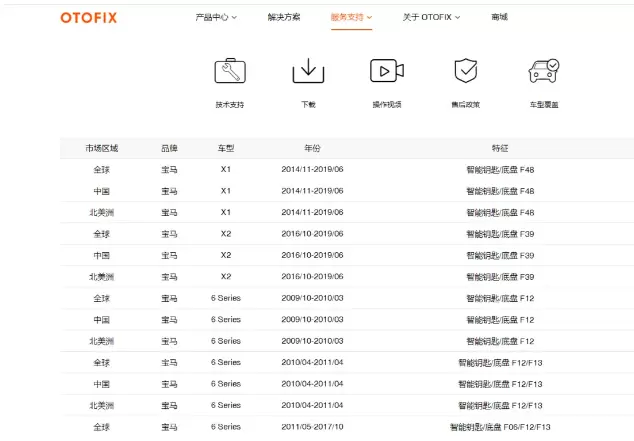The height and width of the screenshot is (441, 634).
Task: Go to 解决方案 menu item
Action: point(284,17)
